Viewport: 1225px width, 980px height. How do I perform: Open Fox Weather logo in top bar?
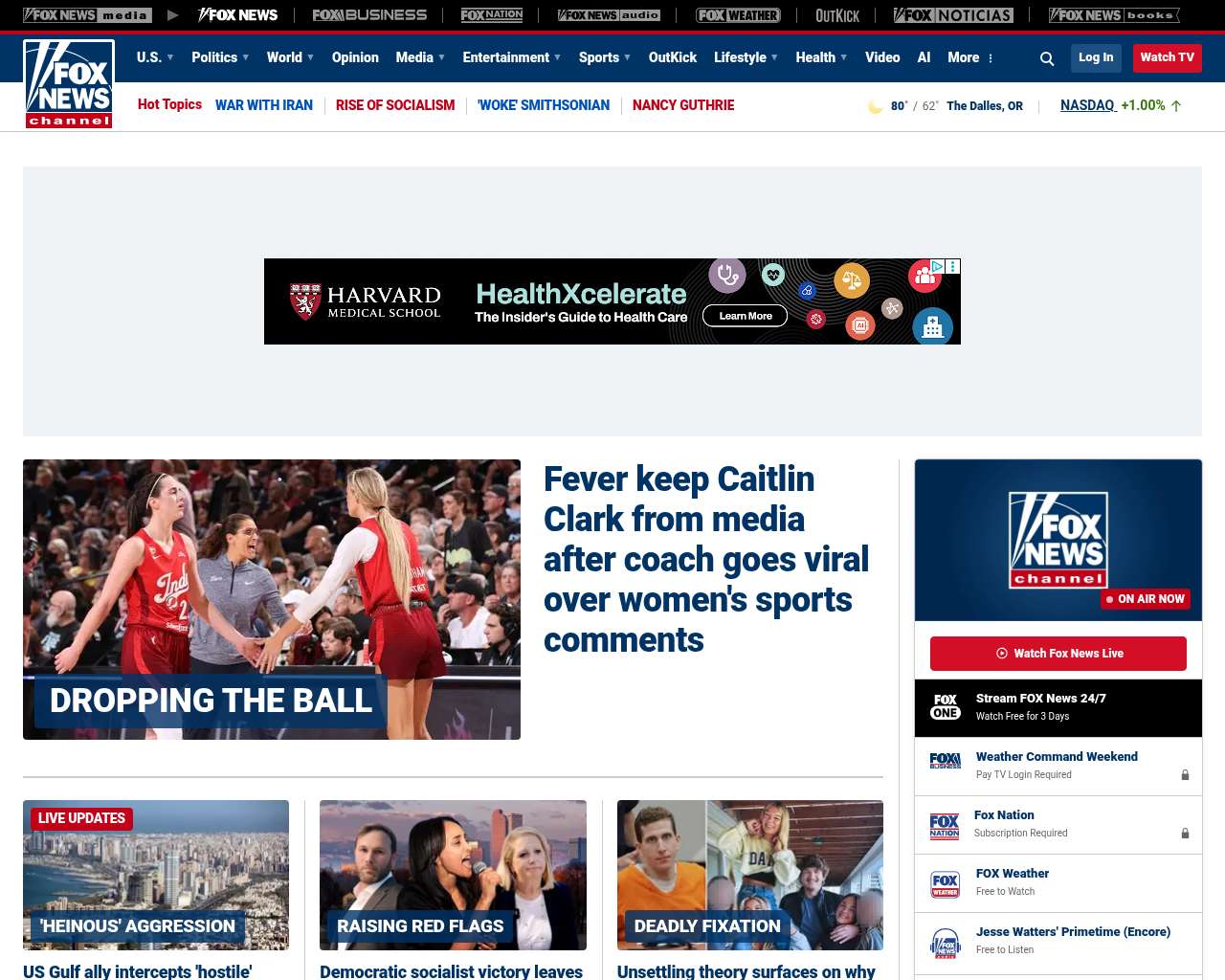coord(738,15)
